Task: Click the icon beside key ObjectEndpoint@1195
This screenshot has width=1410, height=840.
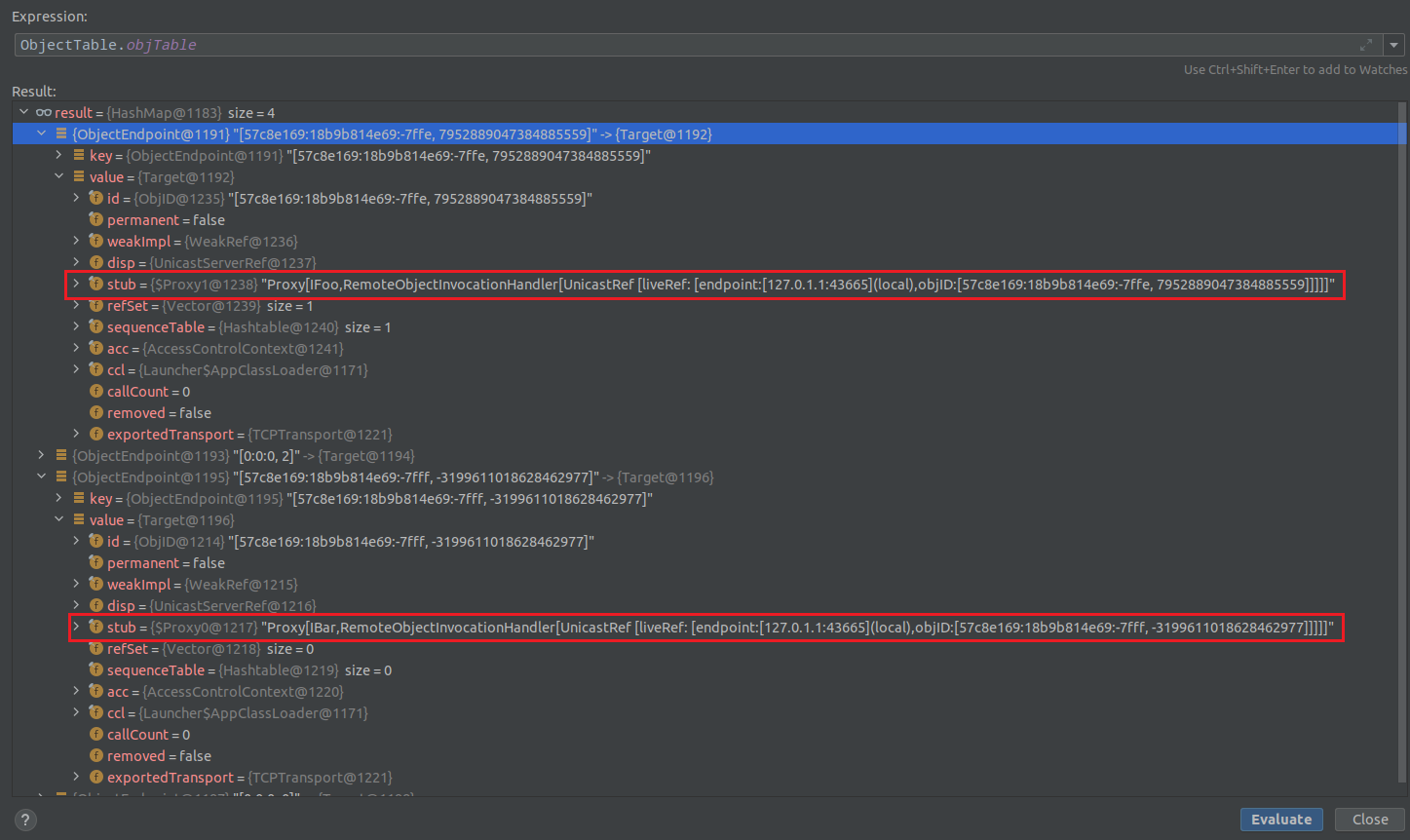Action: pos(78,499)
